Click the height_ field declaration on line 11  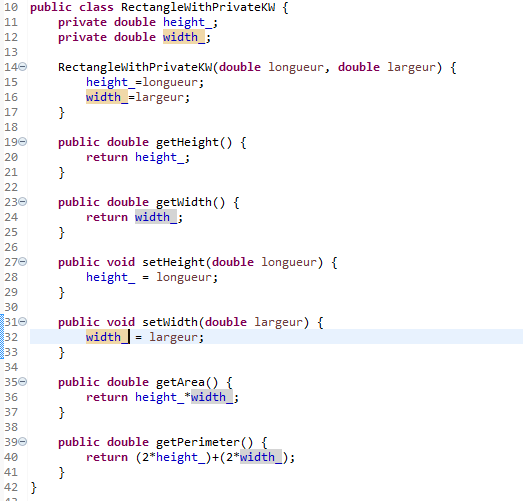tap(187, 22)
